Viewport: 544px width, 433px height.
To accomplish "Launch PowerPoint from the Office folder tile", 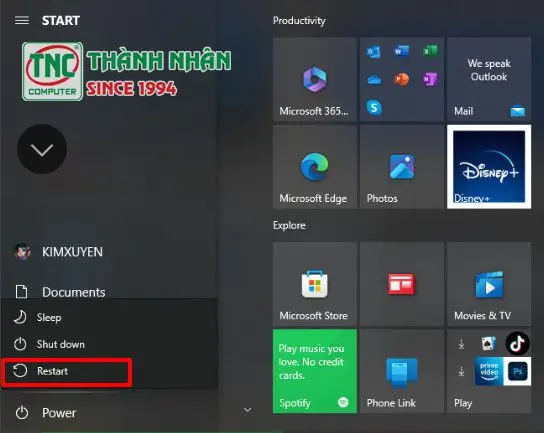I will pyautogui.click(x=401, y=79).
